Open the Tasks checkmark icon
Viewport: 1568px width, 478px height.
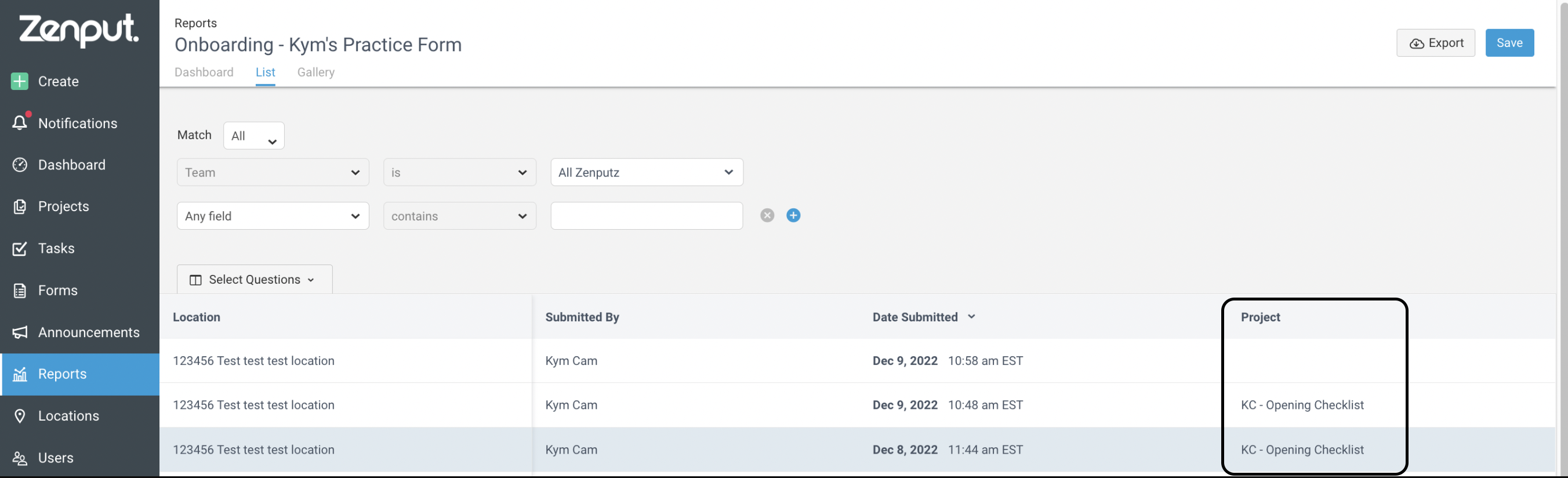20,248
